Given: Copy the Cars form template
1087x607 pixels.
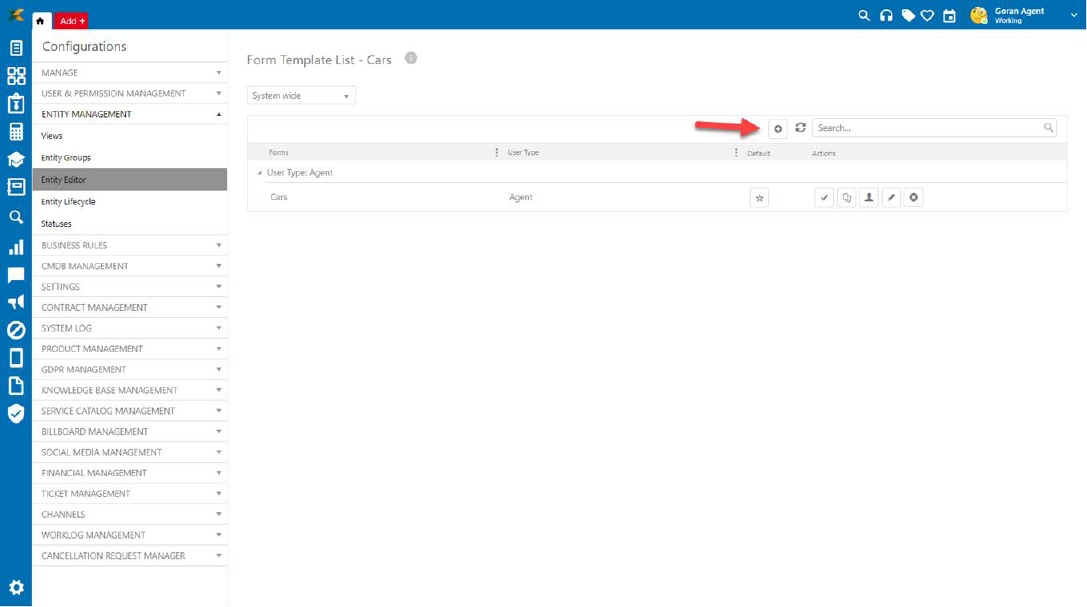Looking at the screenshot, I should click(x=846, y=198).
